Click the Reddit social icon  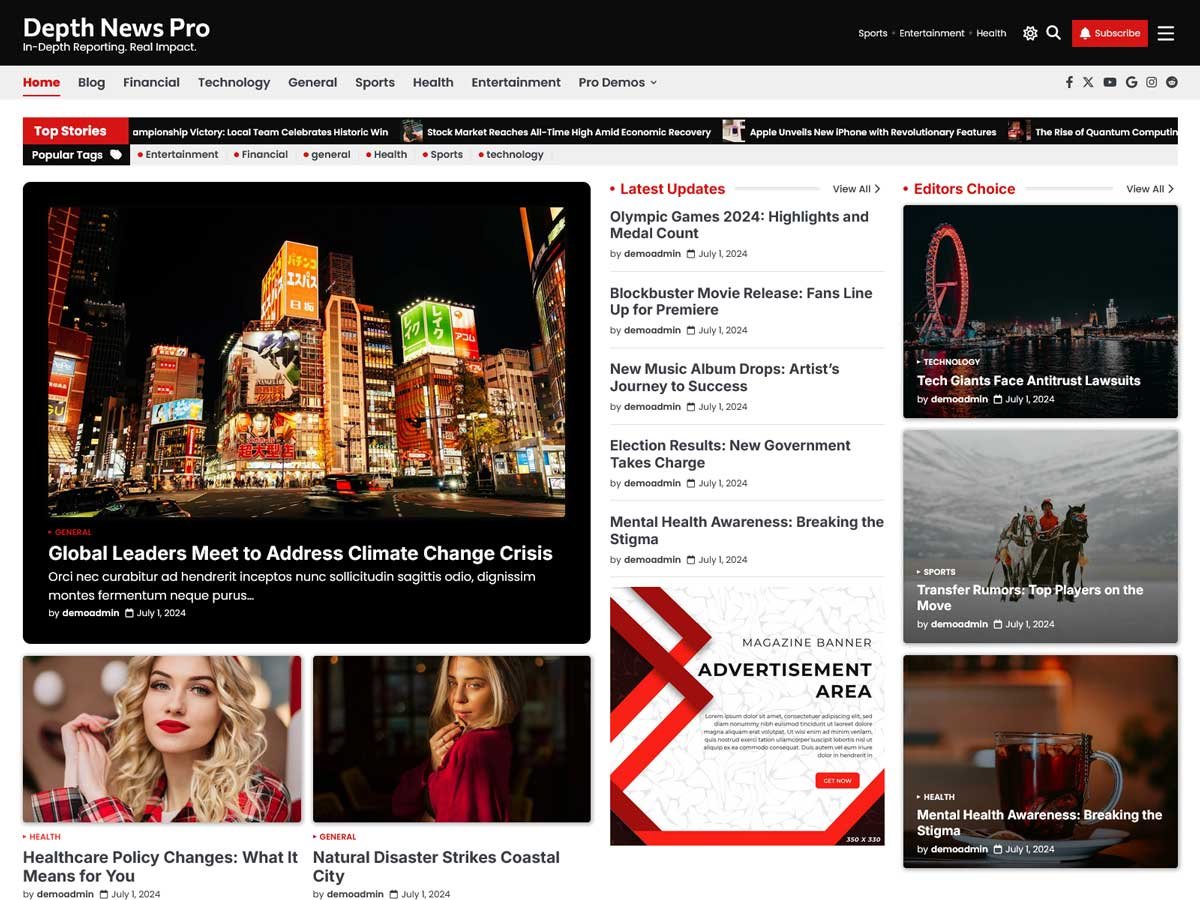[x=1172, y=82]
